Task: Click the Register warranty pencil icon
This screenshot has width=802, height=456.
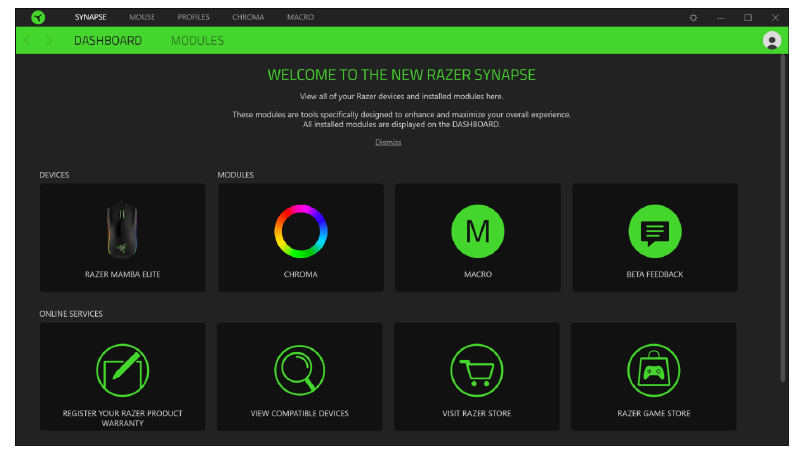Action: tap(122, 370)
